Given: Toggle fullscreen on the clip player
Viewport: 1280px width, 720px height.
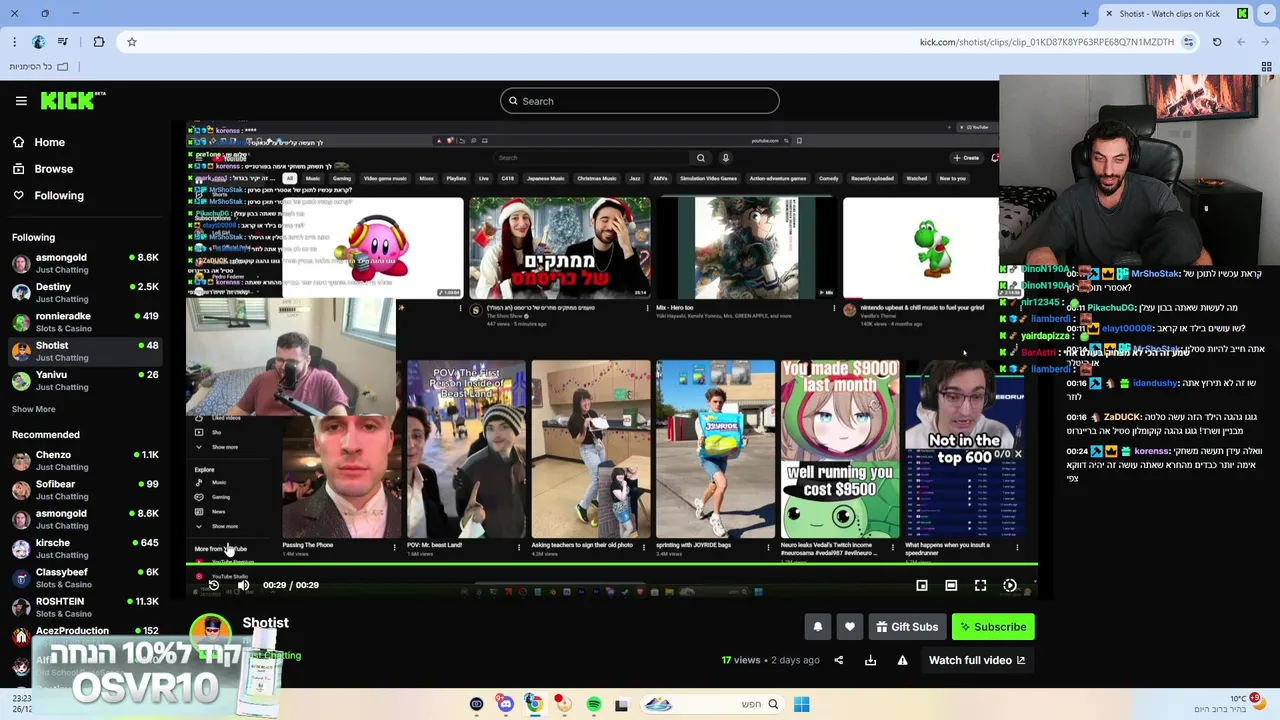Looking at the screenshot, I should (x=980, y=585).
